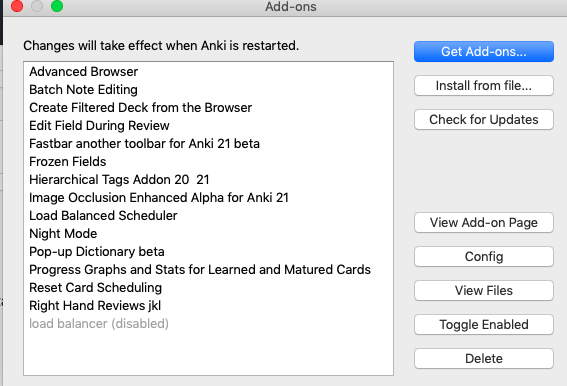Choose Fastbar another toolbar for Anki 21 beta

tap(208, 144)
